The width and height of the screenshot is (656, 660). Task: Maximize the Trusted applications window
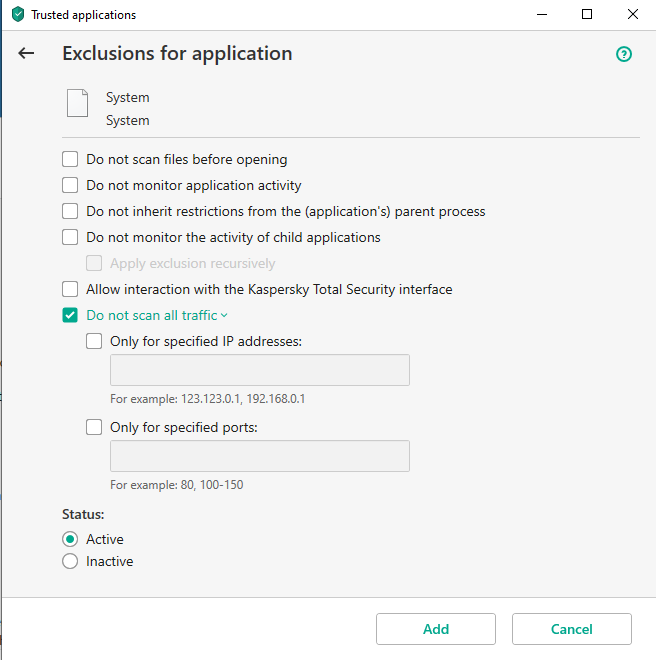pos(587,14)
